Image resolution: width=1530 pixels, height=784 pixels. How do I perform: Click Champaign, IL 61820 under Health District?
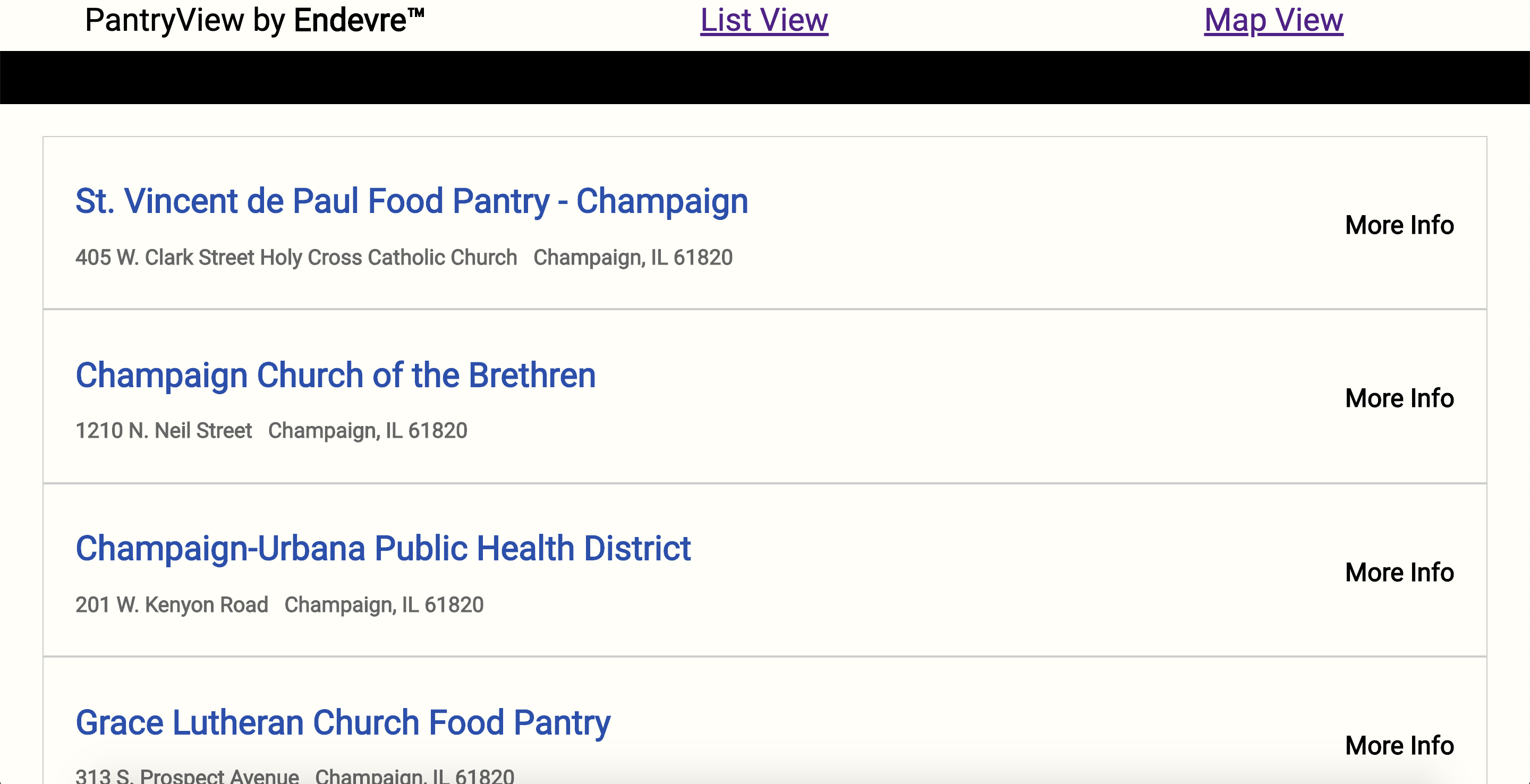point(384,604)
